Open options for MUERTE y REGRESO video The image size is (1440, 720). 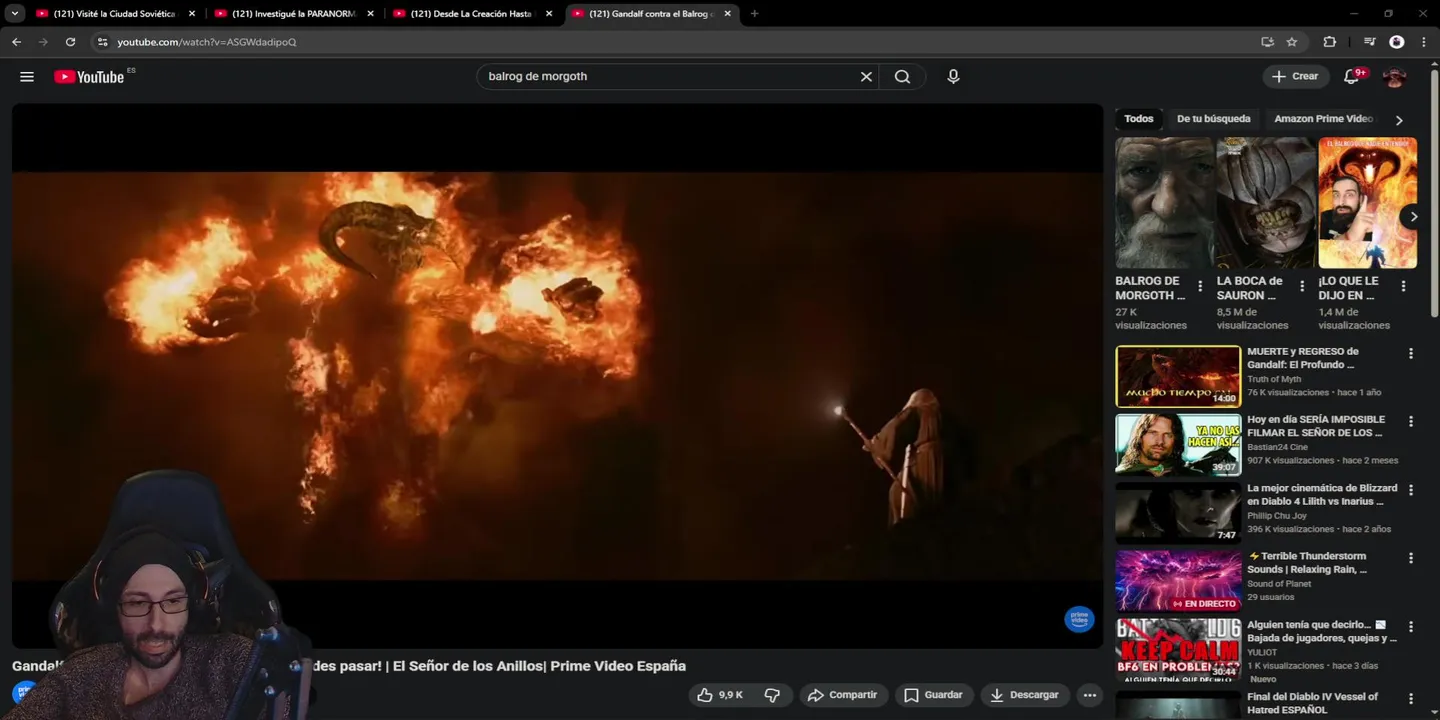tap(1411, 354)
